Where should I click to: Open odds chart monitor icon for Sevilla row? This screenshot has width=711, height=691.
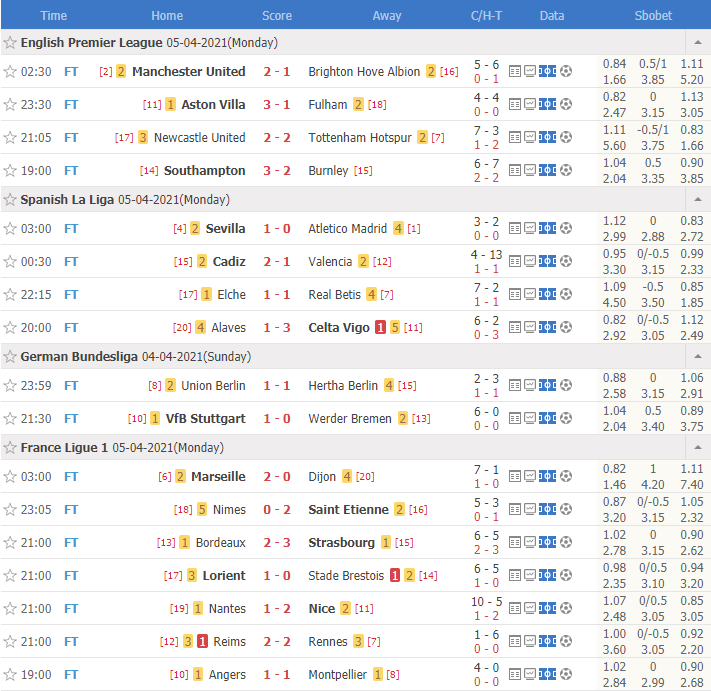[x=530, y=228]
